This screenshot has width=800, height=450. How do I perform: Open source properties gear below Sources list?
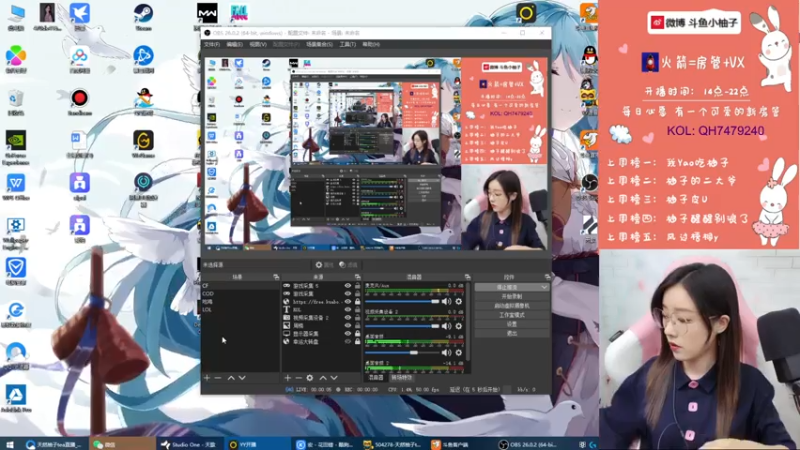pos(310,378)
